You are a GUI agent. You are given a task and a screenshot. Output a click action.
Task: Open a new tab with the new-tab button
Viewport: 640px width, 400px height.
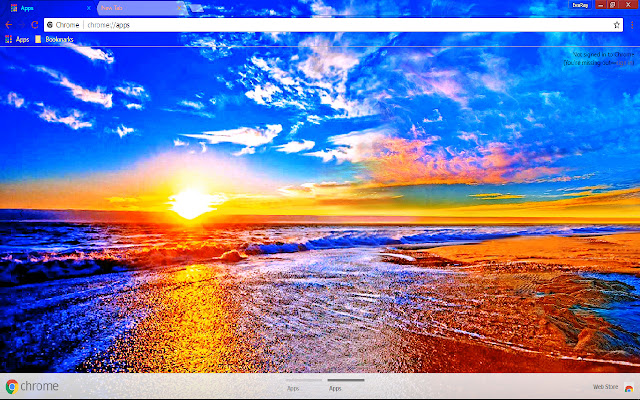click(x=196, y=8)
